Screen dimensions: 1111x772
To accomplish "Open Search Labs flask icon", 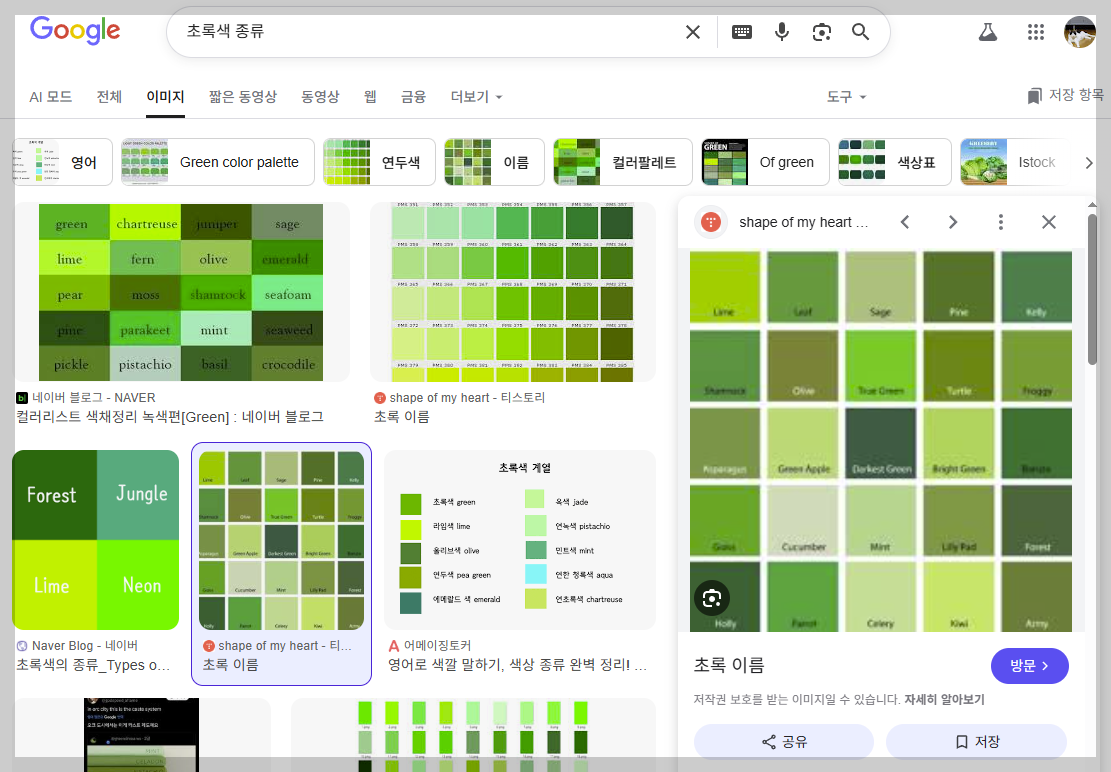I will tap(988, 32).
